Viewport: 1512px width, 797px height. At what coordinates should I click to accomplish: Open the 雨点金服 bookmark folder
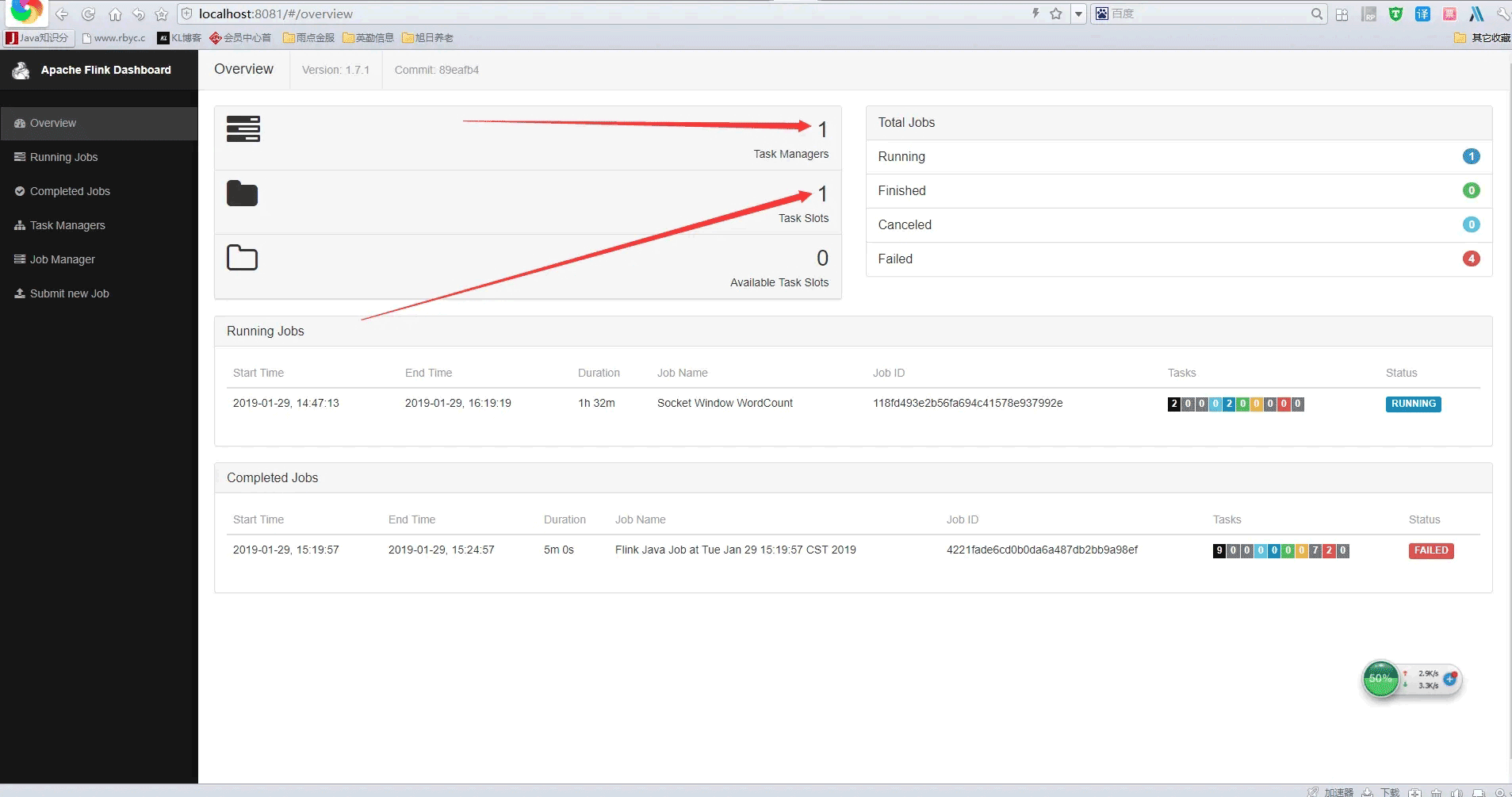308,37
